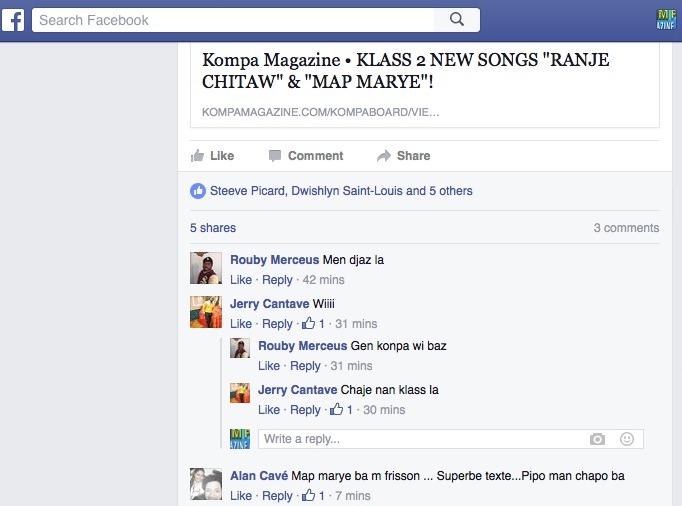Attach a photo via camera icon
Viewport: 682px width, 506px height.
tap(598, 439)
